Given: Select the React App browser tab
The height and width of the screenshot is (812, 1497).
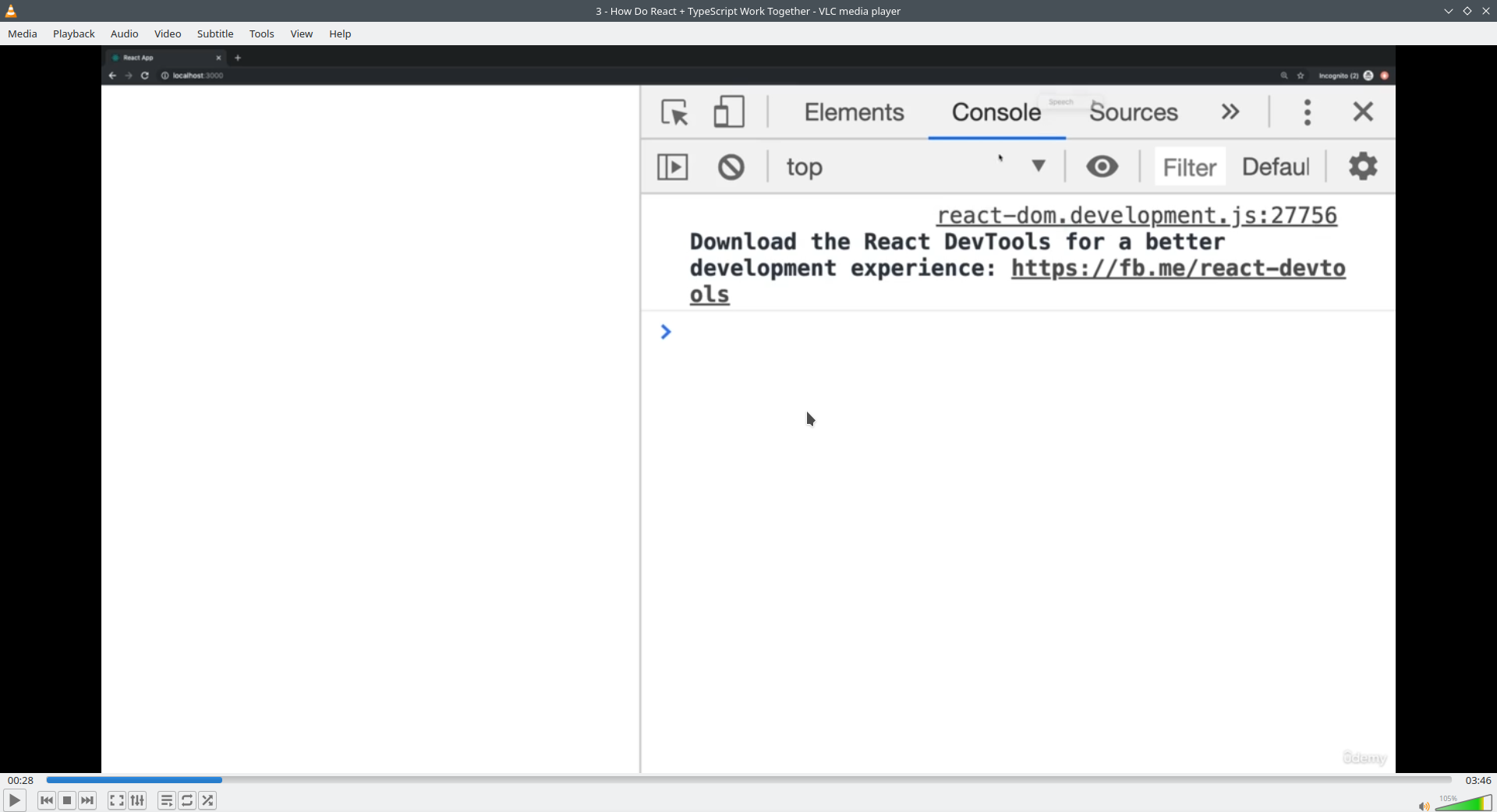Looking at the screenshot, I should coord(165,58).
